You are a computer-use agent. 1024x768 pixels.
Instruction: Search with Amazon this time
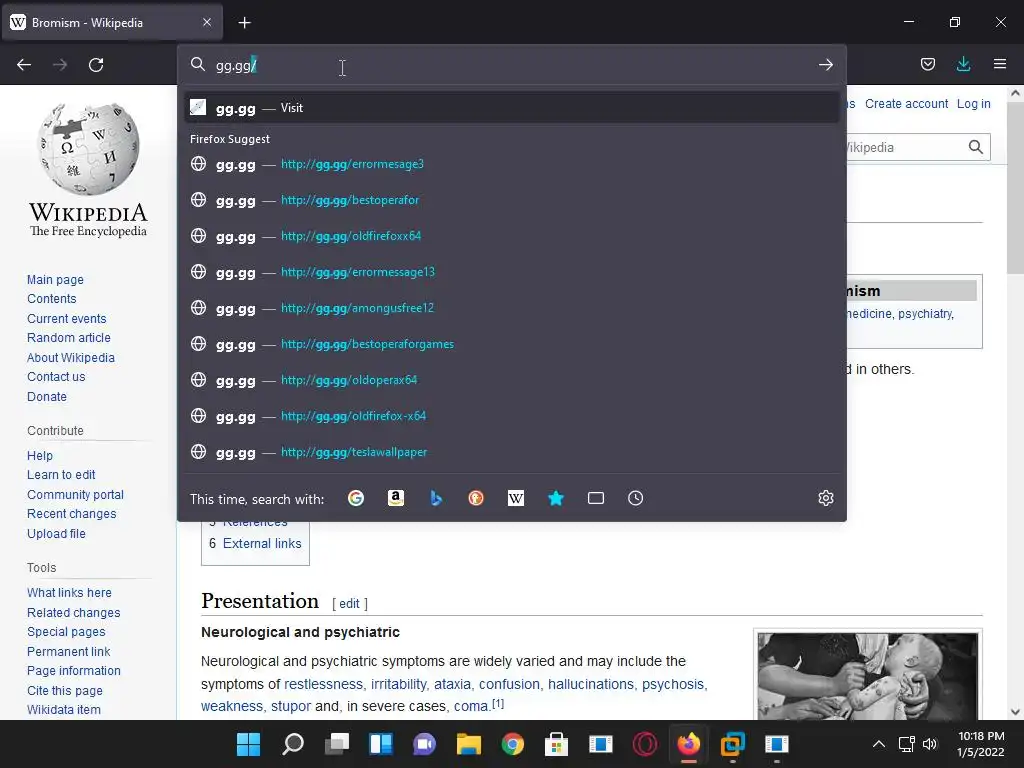[x=396, y=498]
